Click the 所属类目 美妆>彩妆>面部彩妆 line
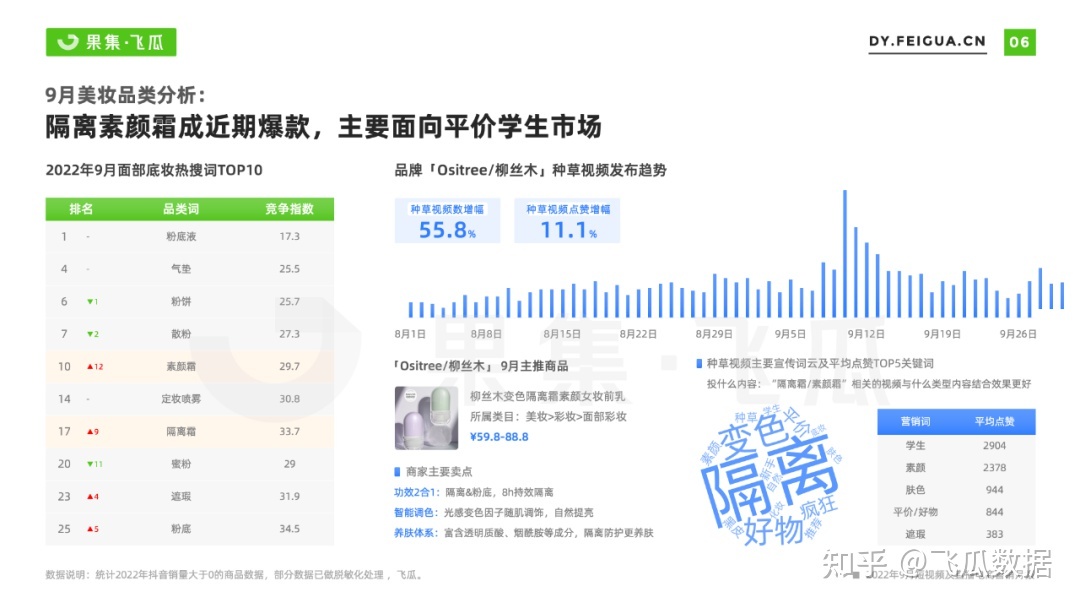The width and height of the screenshot is (1080, 608). click(x=548, y=417)
